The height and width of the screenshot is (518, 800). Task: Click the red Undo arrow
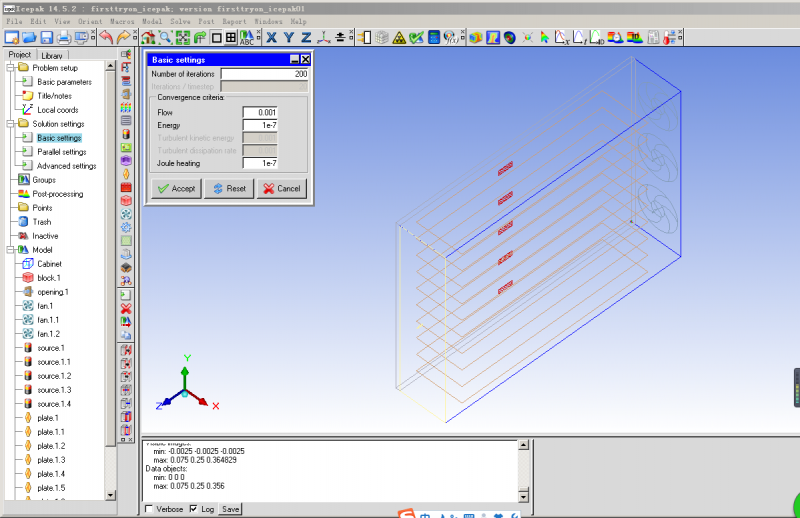click(x=106, y=37)
